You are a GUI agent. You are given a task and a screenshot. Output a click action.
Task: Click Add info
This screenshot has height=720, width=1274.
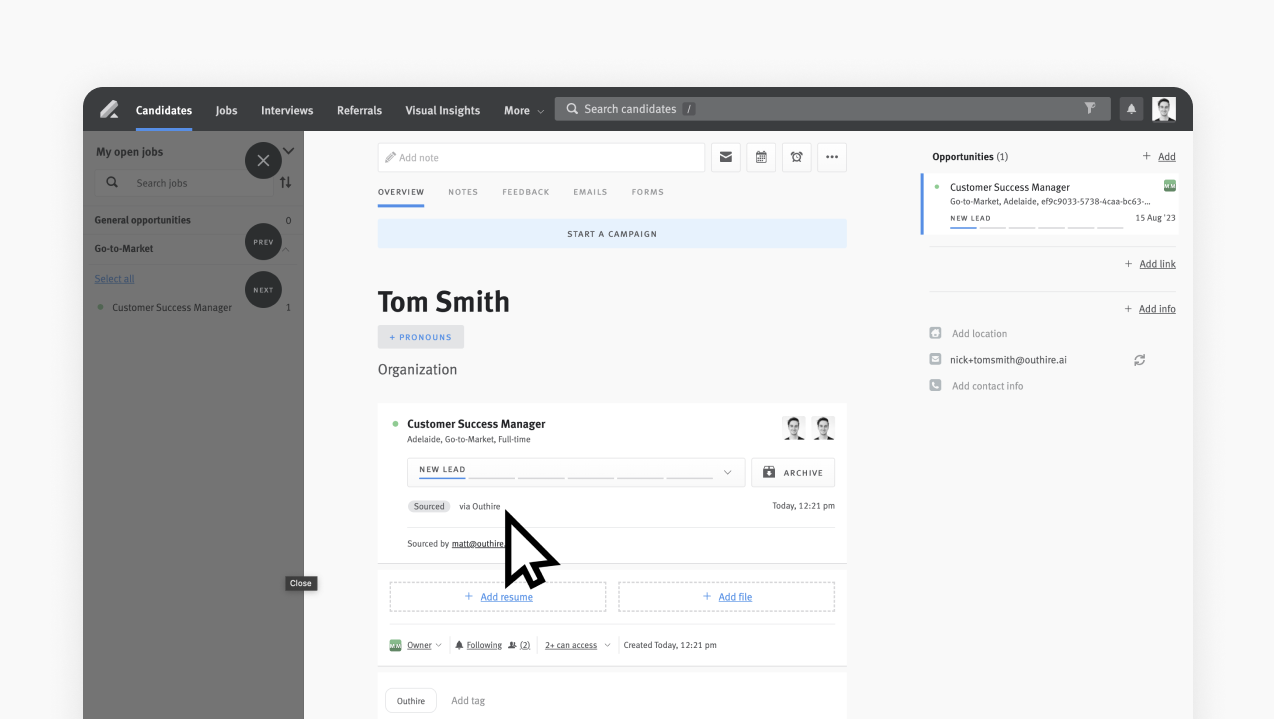tap(1151, 309)
